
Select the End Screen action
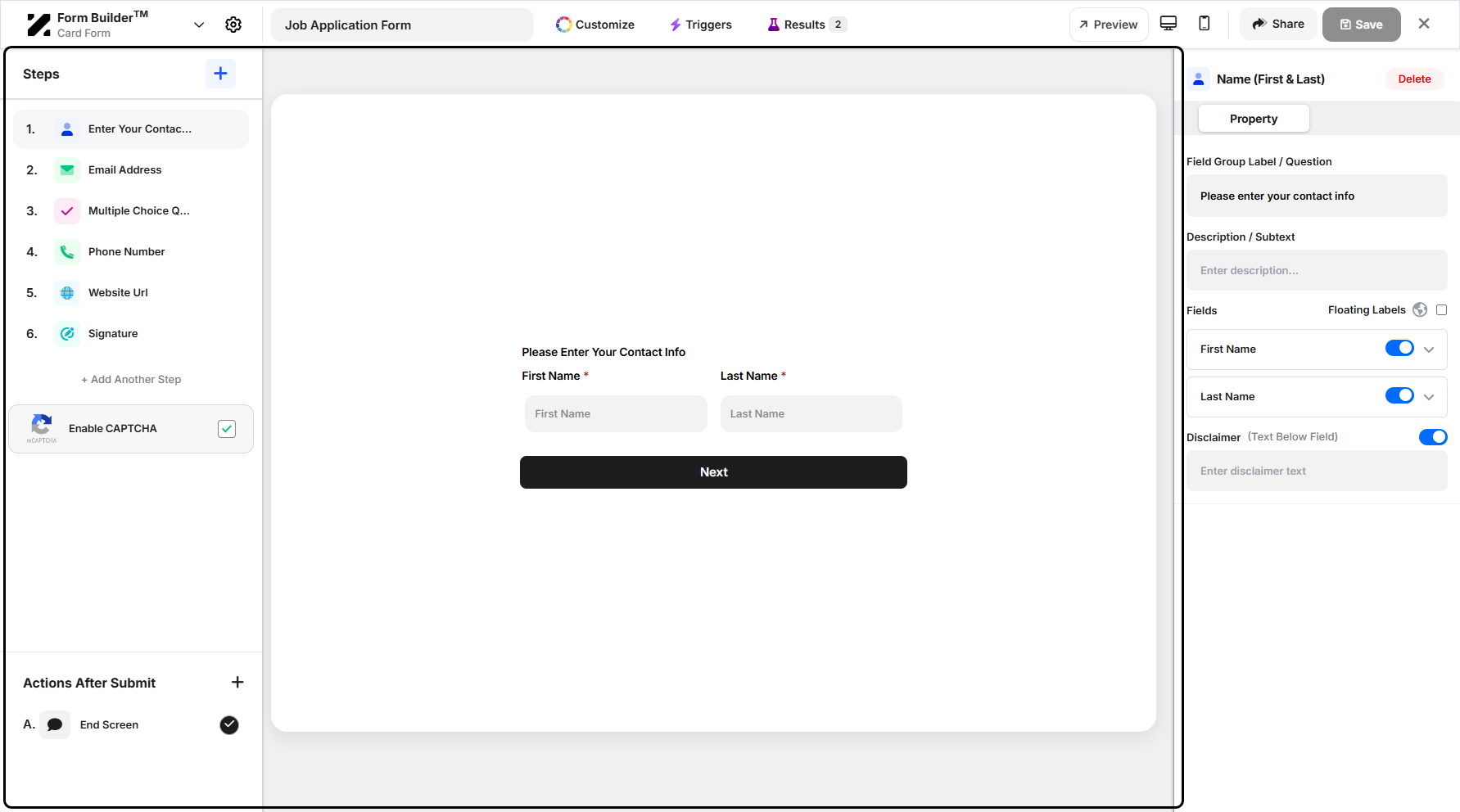point(131,725)
